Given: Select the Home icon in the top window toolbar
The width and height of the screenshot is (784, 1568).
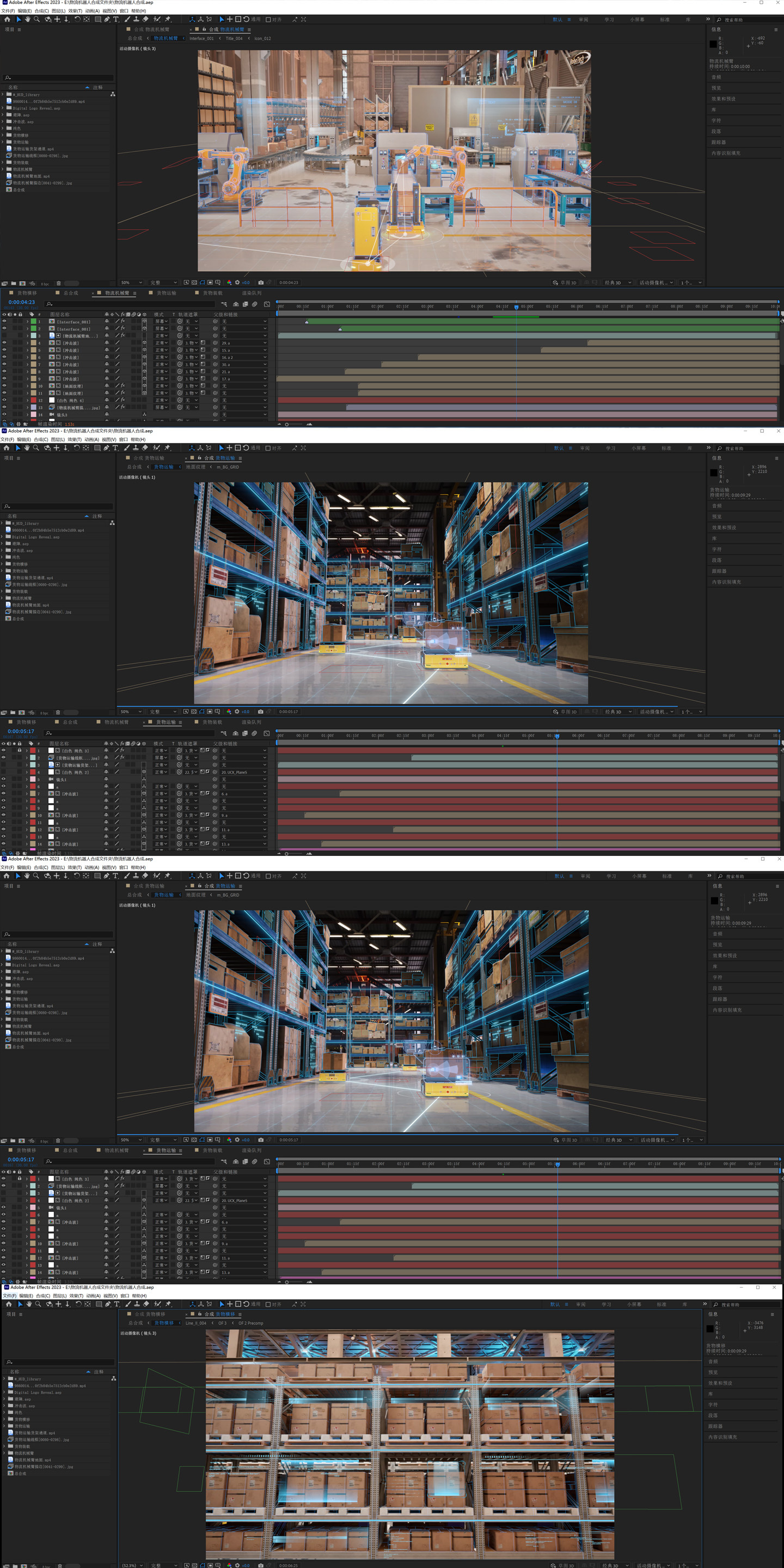Looking at the screenshot, I should pos(7,20).
